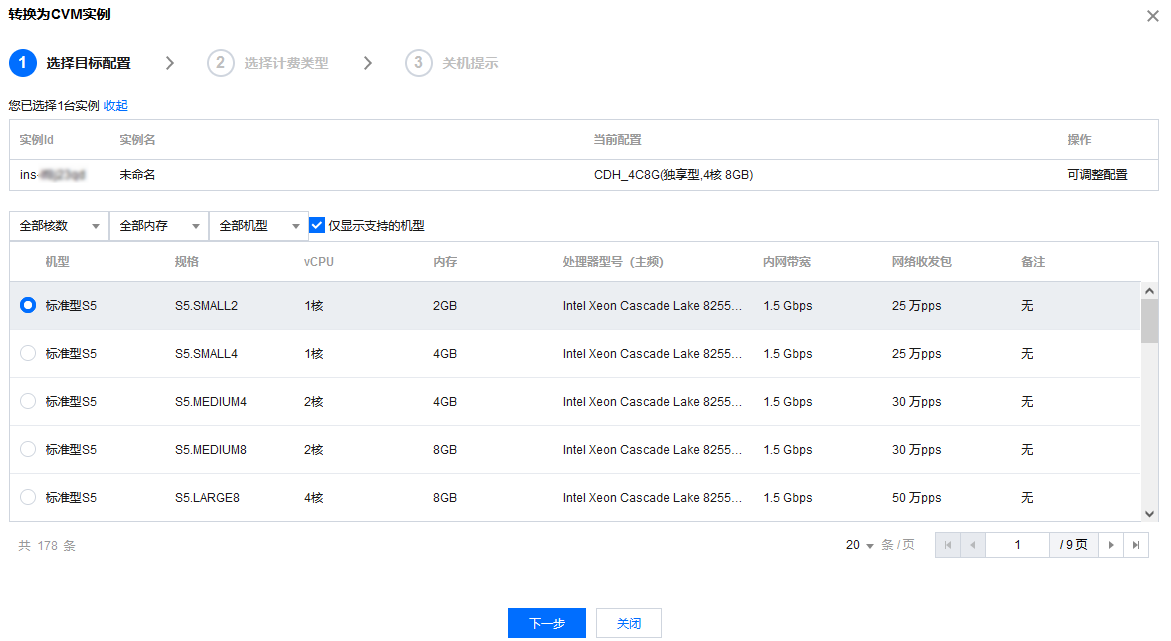This screenshot has width=1171, height=641.
Task: Go to the first page of results
Action: coord(948,545)
